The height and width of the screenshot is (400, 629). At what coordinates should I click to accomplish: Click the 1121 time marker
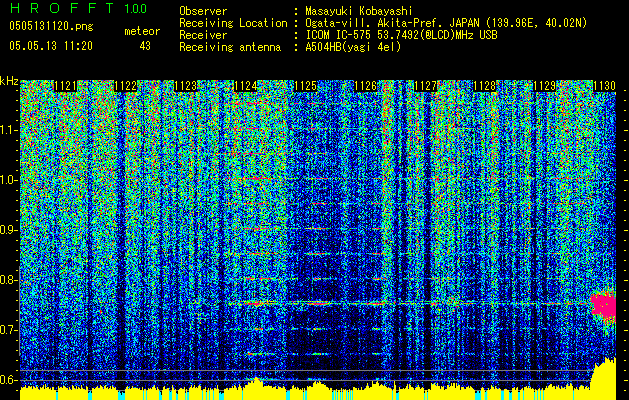tap(65, 86)
